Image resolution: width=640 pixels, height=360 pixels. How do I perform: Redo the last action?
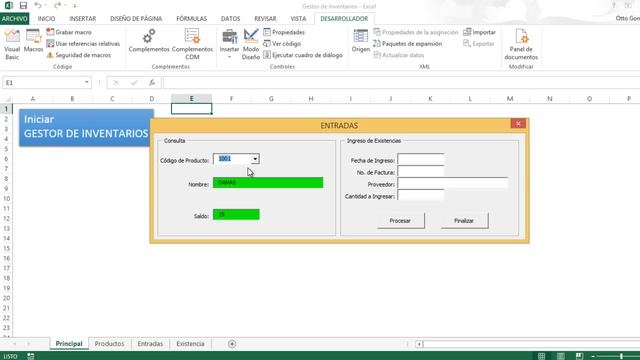(57, 6)
